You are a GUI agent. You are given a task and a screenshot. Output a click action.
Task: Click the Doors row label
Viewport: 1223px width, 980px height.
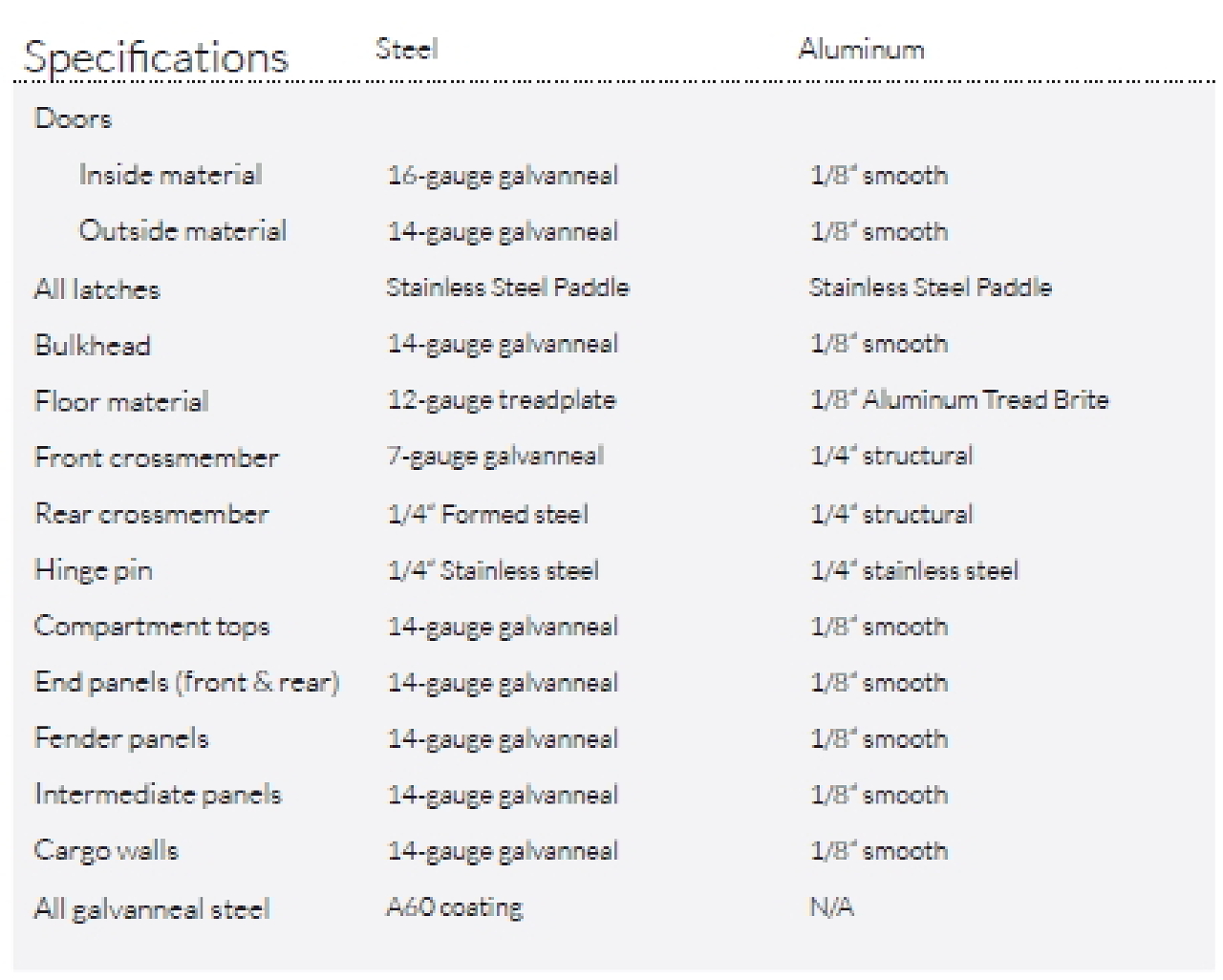tap(73, 118)
